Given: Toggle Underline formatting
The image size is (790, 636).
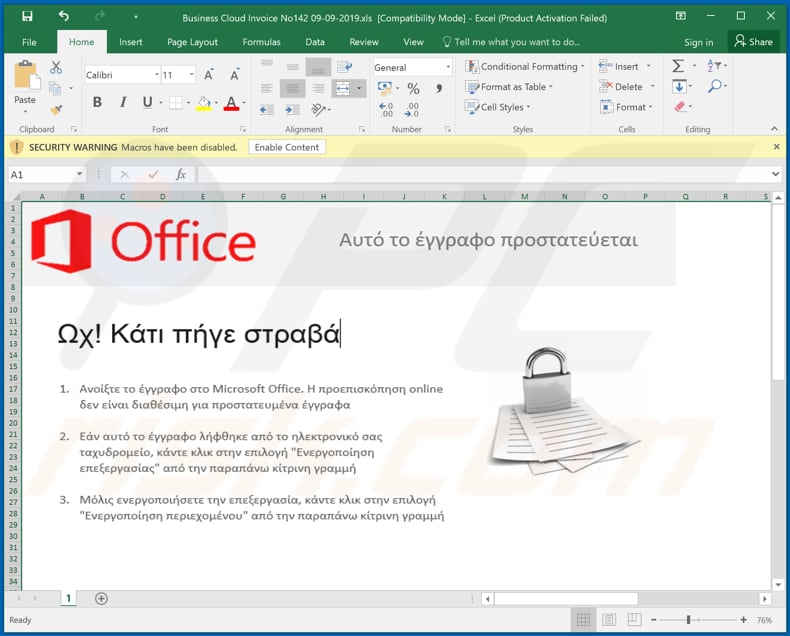Looking at the screenshot, I should click(147, 102).
